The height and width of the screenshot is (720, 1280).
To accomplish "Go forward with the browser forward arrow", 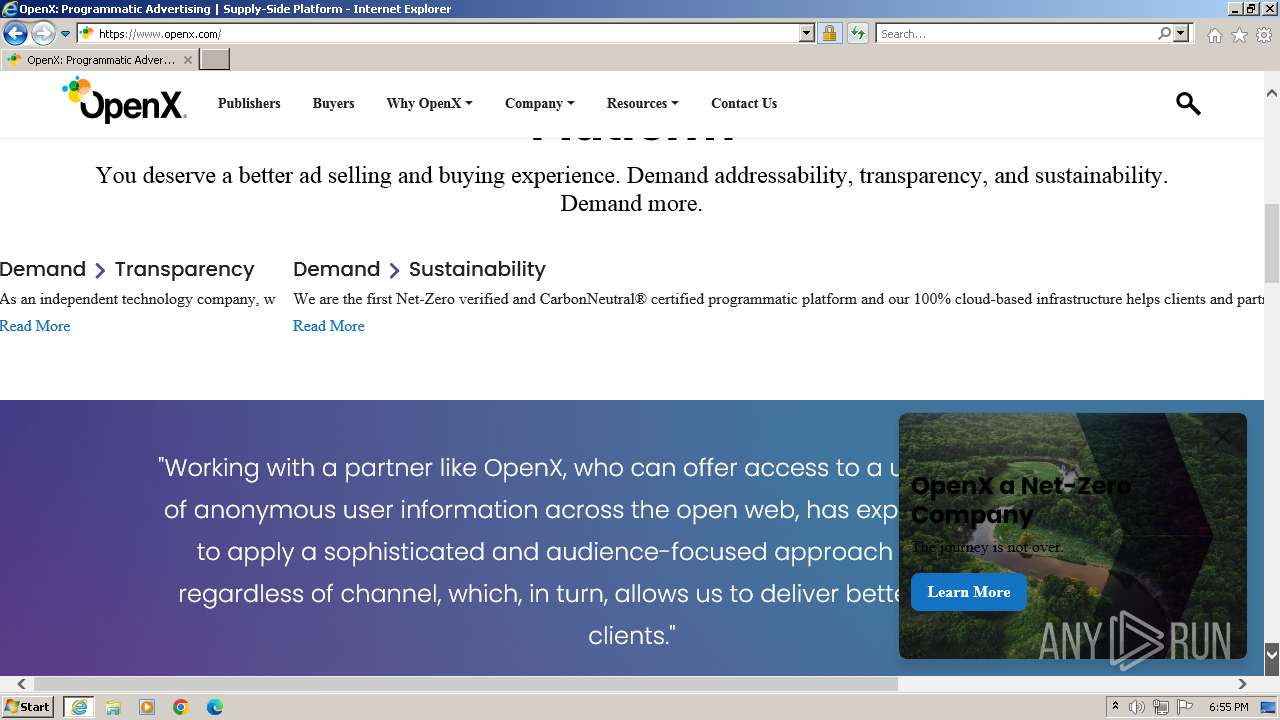I will click(x=43, y=33).
